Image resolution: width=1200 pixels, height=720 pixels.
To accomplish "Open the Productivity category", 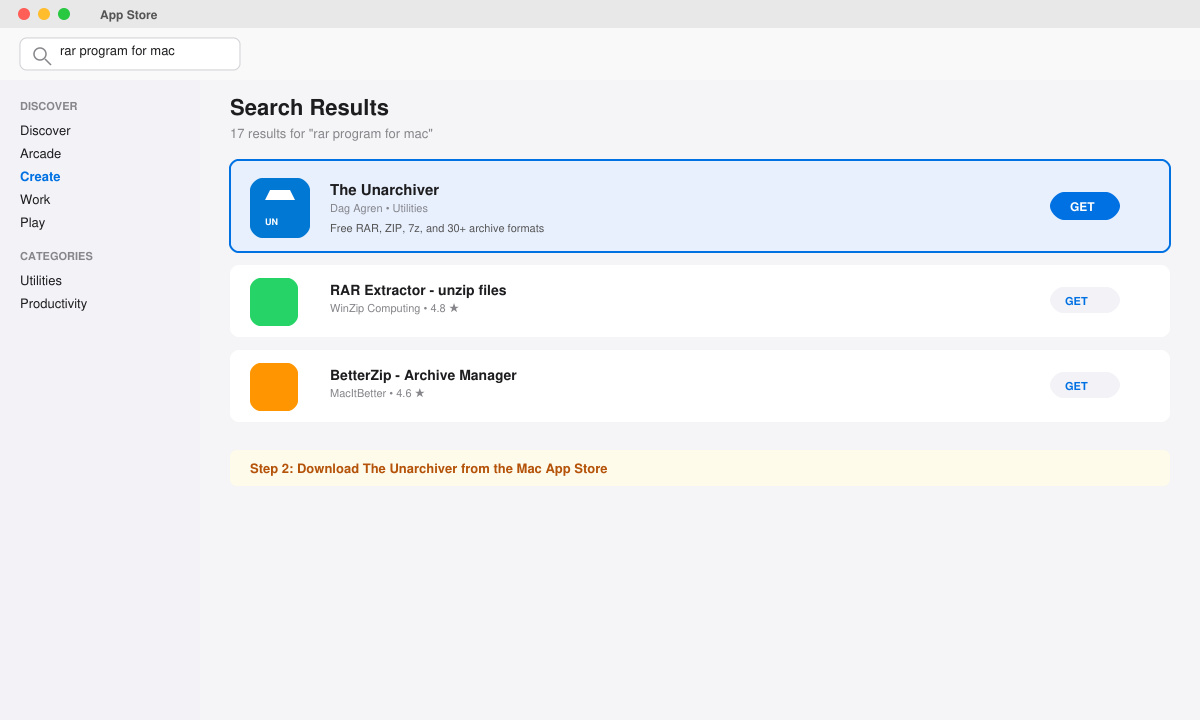I will [x=54, y=304].
